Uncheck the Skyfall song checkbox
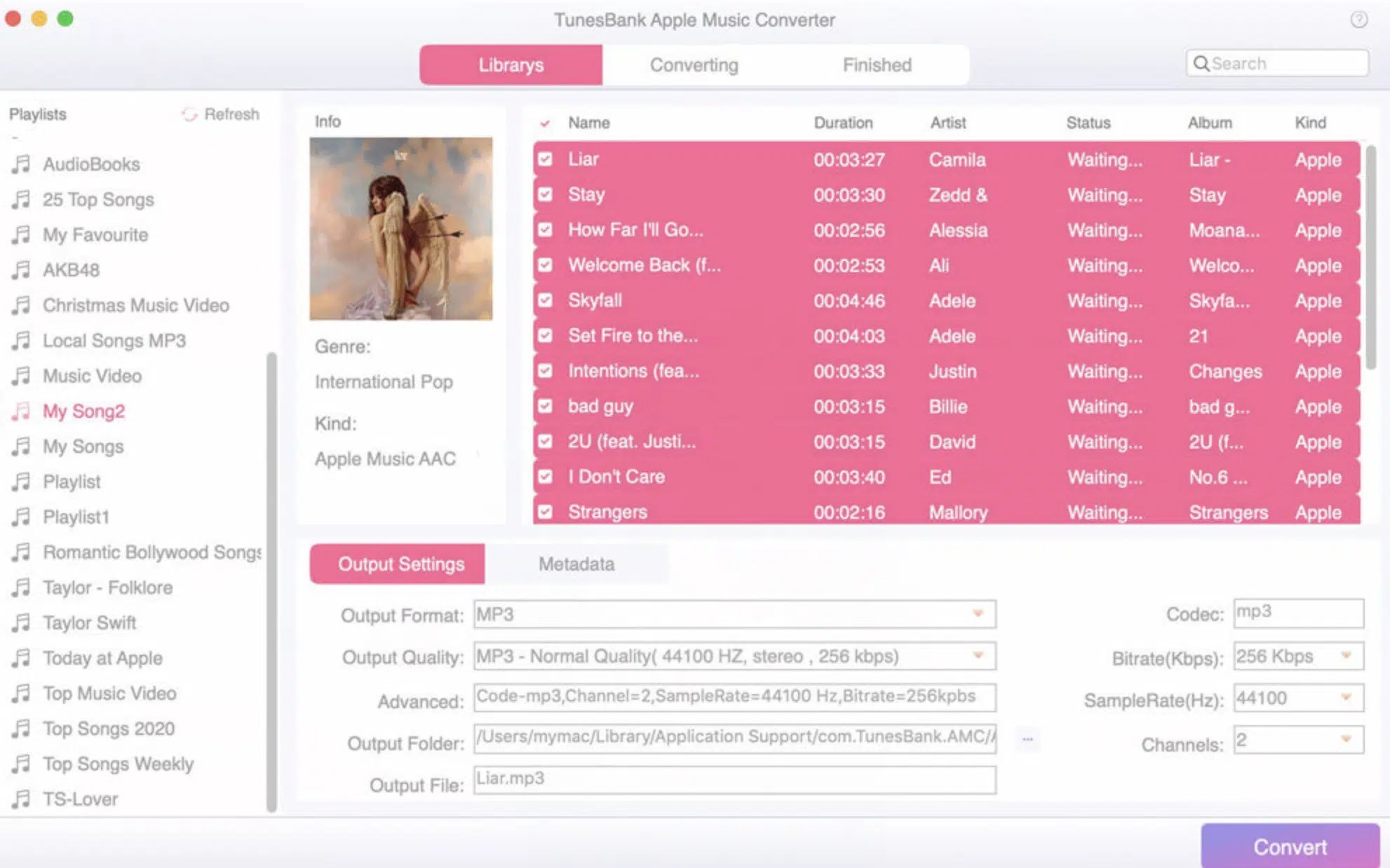Image resolution: width=1390 pixels, height=868 pixels. [545, 300]
